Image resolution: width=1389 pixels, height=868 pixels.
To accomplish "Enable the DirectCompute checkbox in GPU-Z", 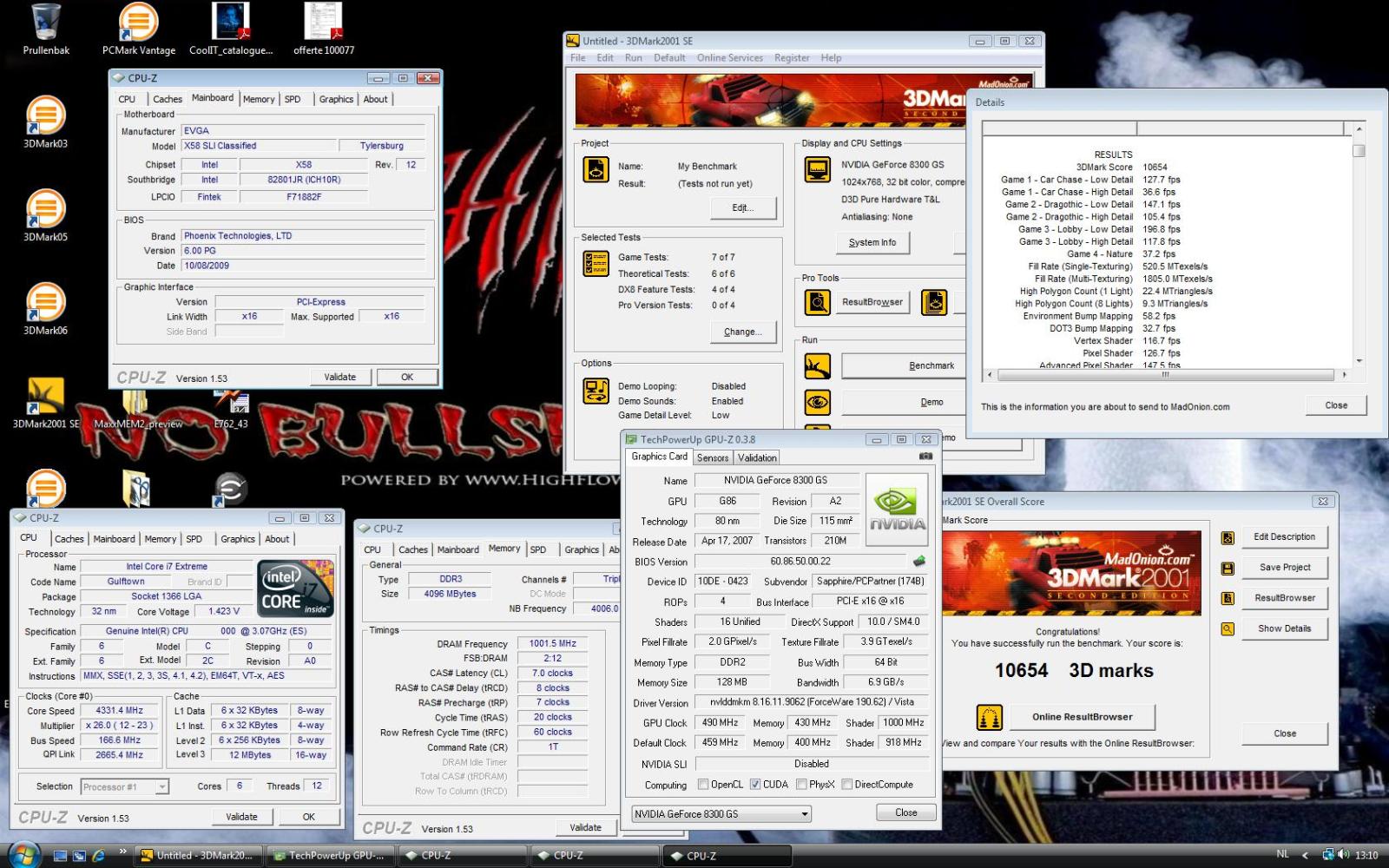I will click(x=846, y=785).
